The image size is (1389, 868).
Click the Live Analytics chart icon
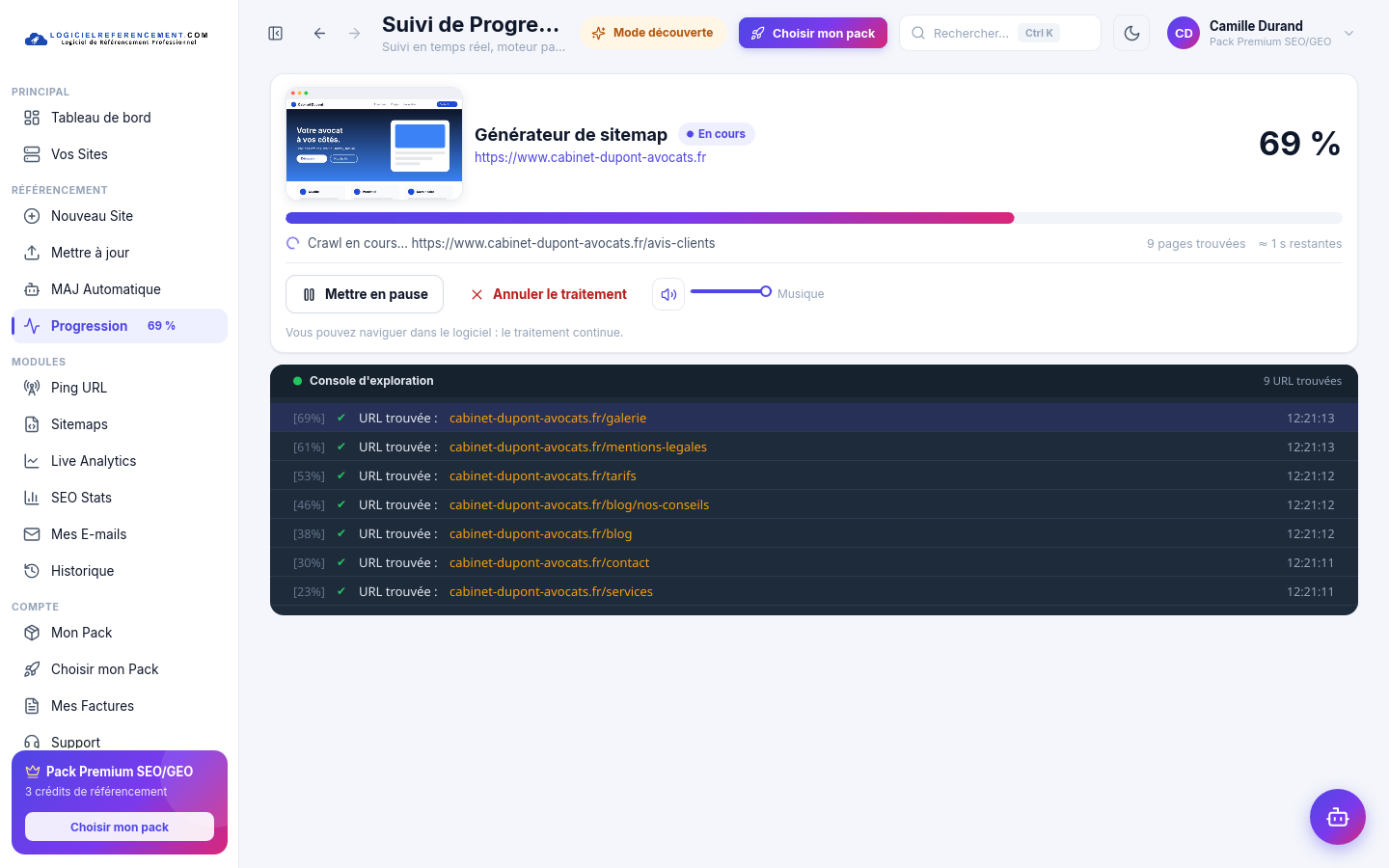tap(32, 461)
